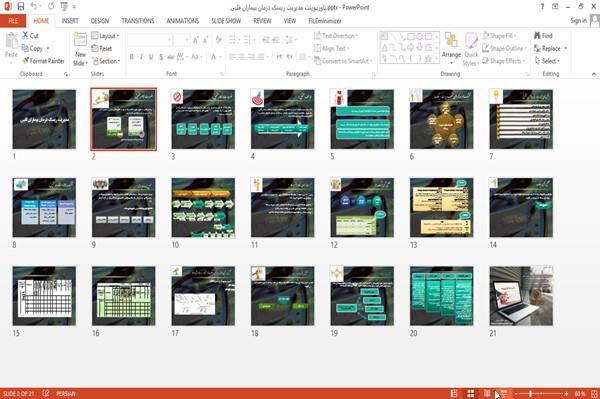The image size is (600, 399).
Task: Click the Save icon in the title bar
Action: click(x=21, y=6)
